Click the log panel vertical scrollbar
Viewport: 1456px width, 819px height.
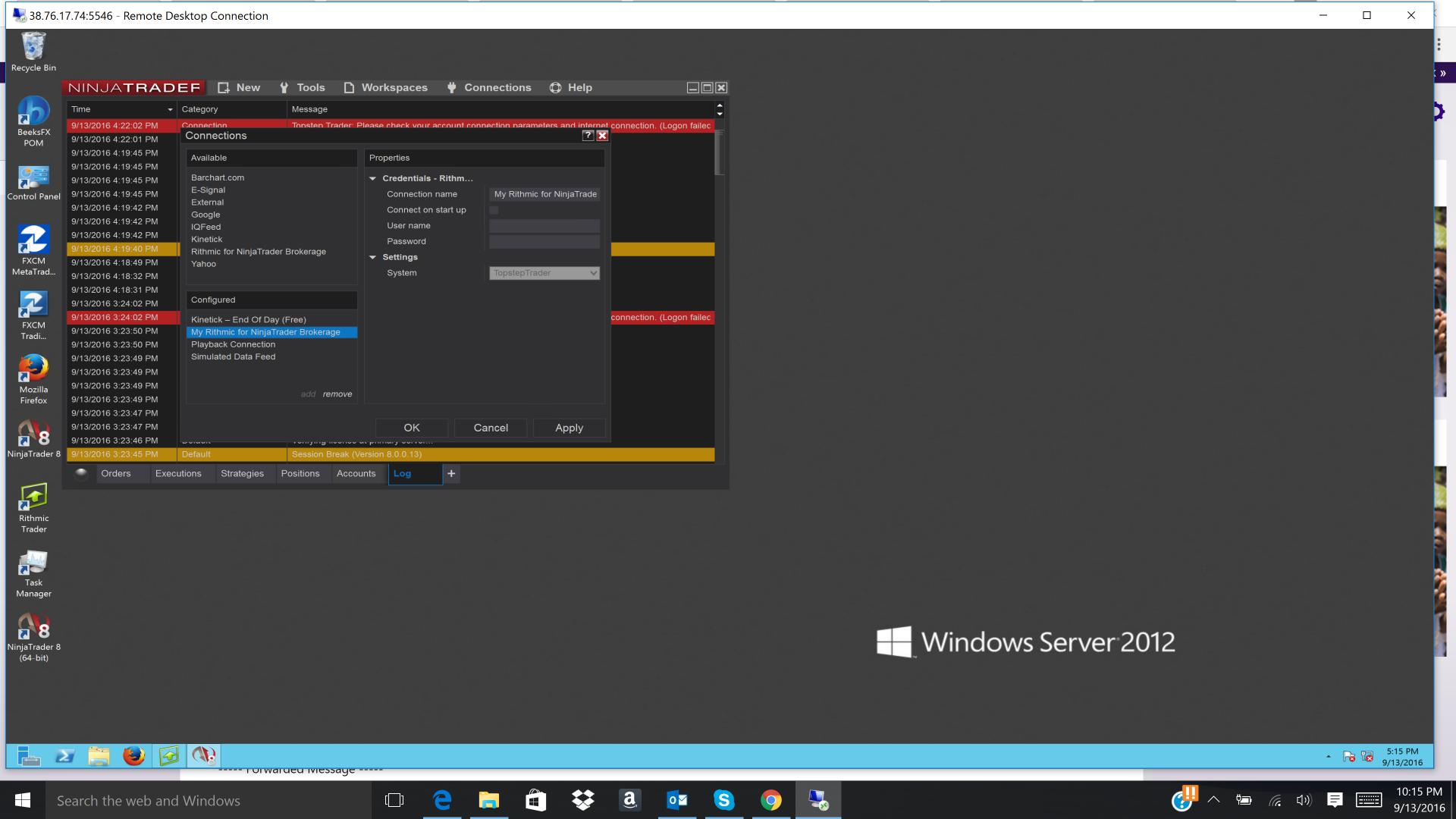(720, 153)
